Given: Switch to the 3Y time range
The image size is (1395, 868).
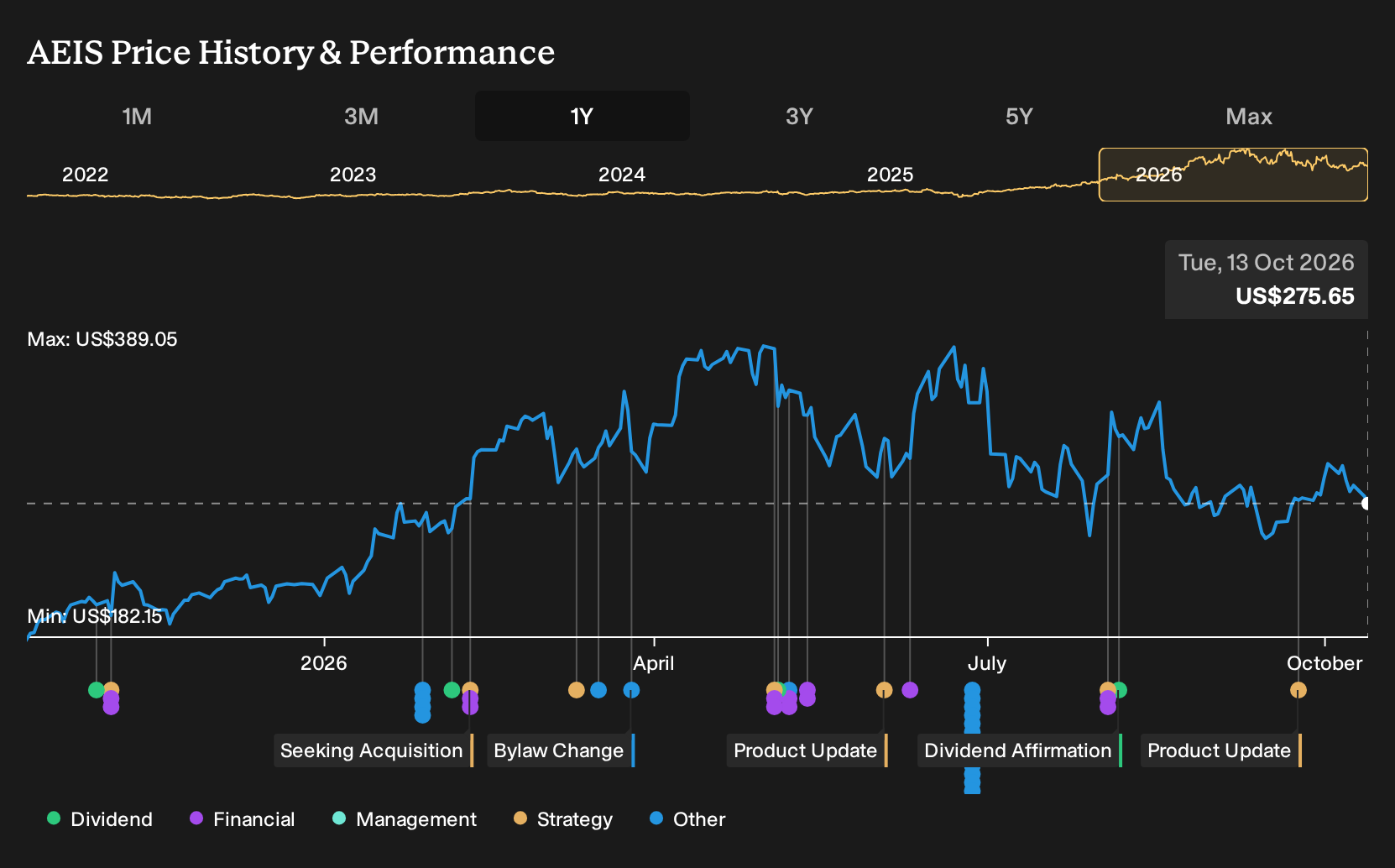Looking at the screenshot, I should 799,116.
